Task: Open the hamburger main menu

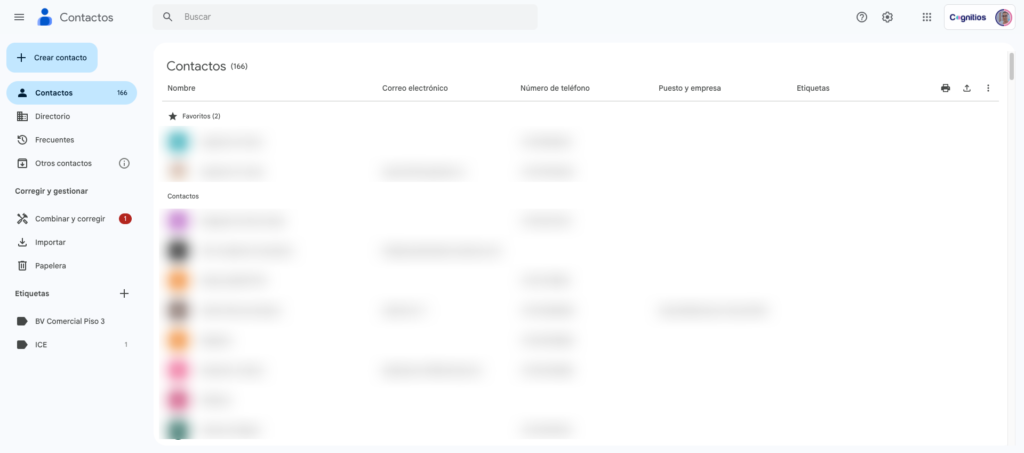Action: click(x=19, y=17)
